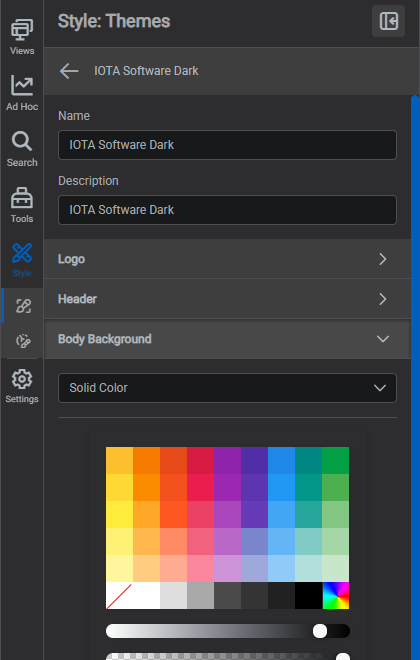Edit the Name input field
Image resolution: width=420 pixels, height=660 pixels.
click(x=227, y=145)
